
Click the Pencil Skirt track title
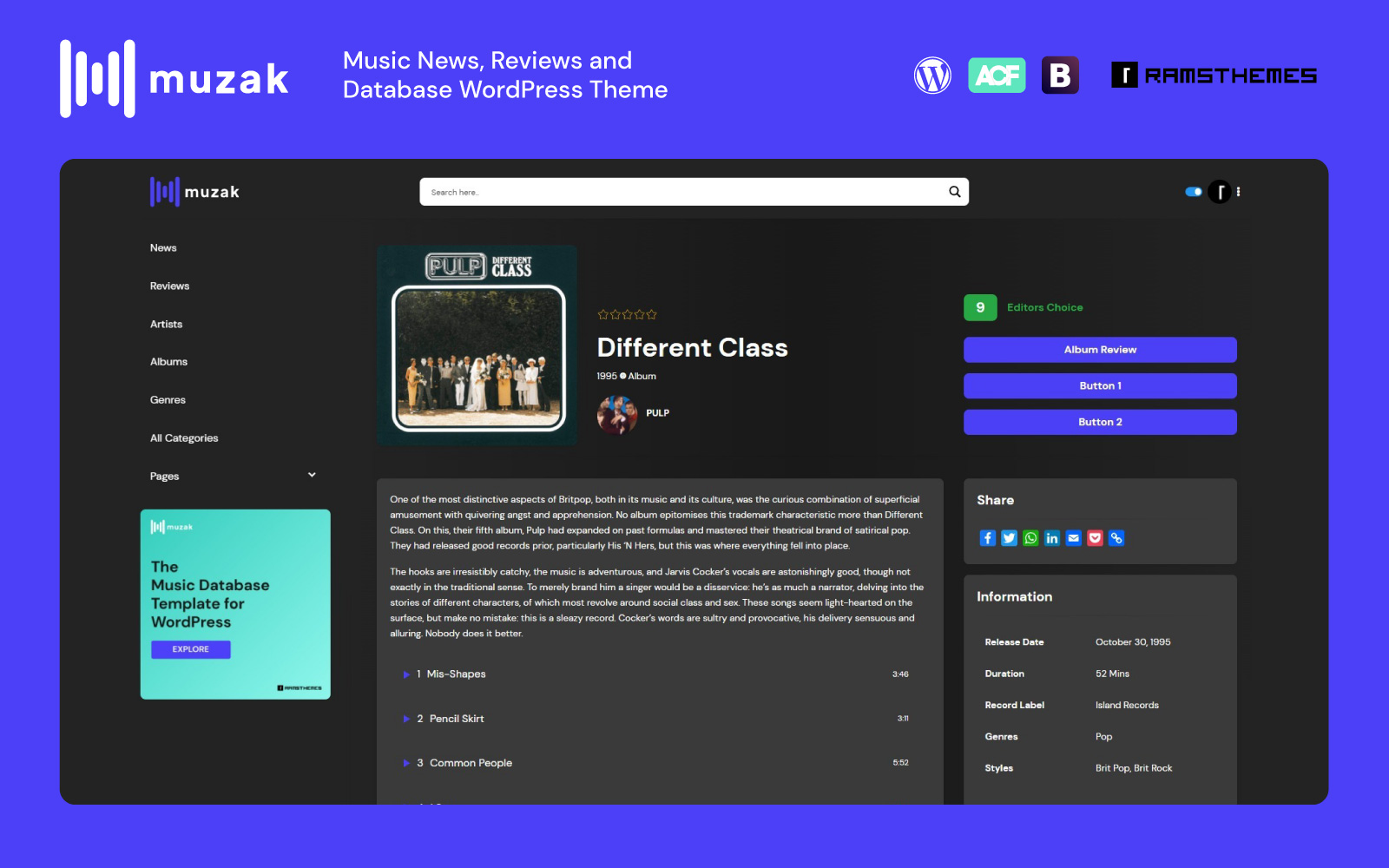457,719
